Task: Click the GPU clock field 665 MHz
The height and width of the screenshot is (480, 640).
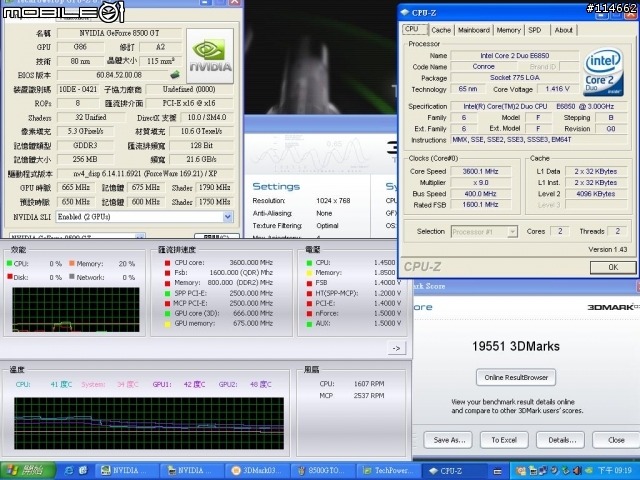Action: click(x=76, y=188)
